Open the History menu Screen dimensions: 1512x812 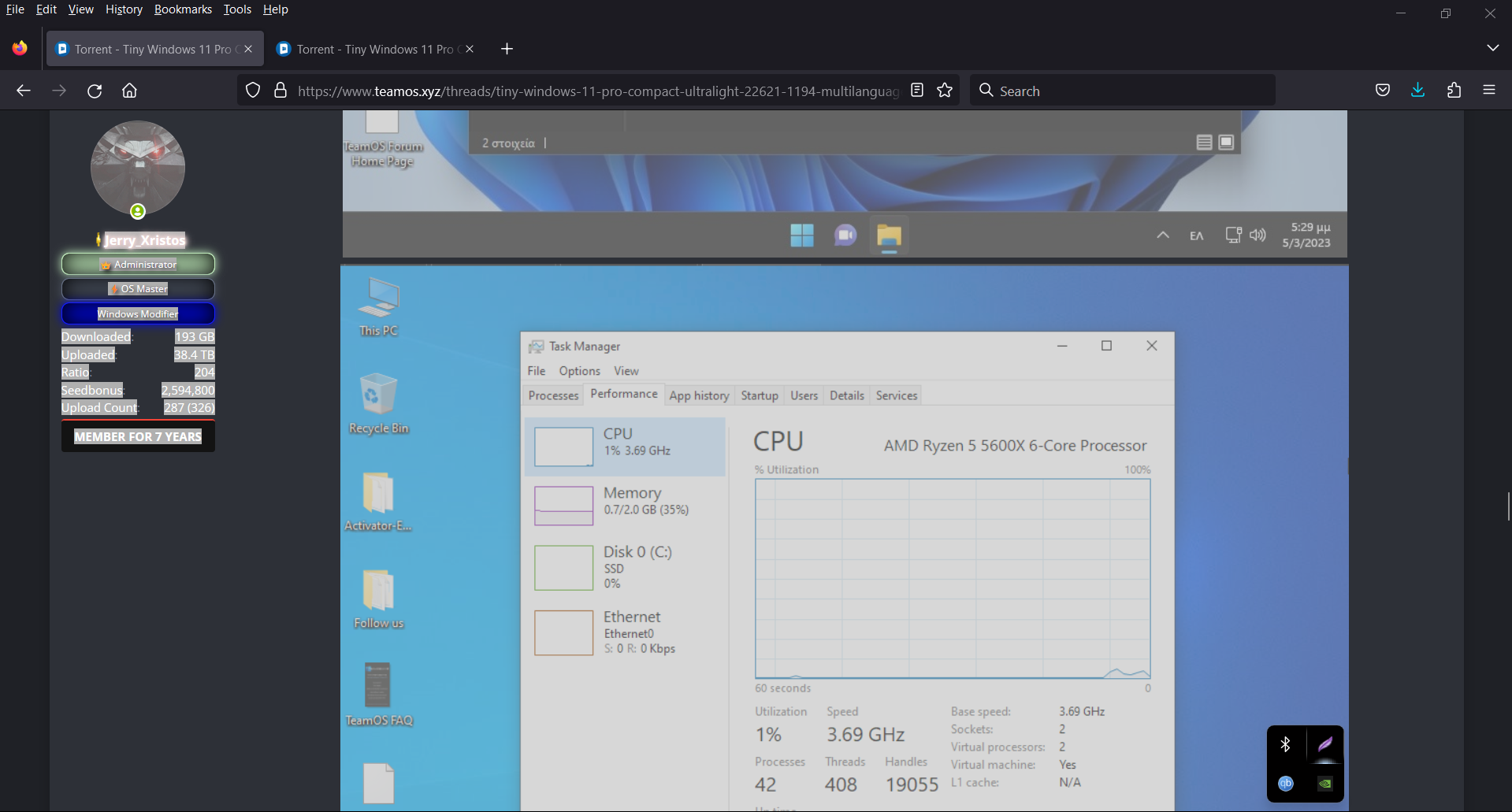pos(124,9)
